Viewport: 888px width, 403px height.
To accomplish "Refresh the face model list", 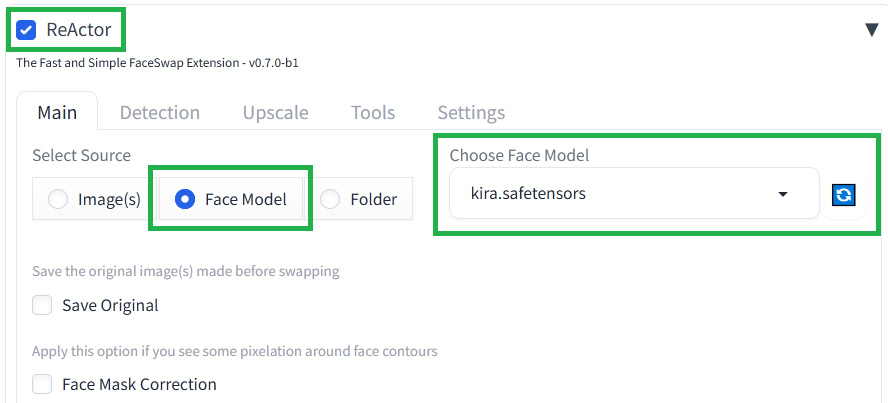I will (843, 195).
